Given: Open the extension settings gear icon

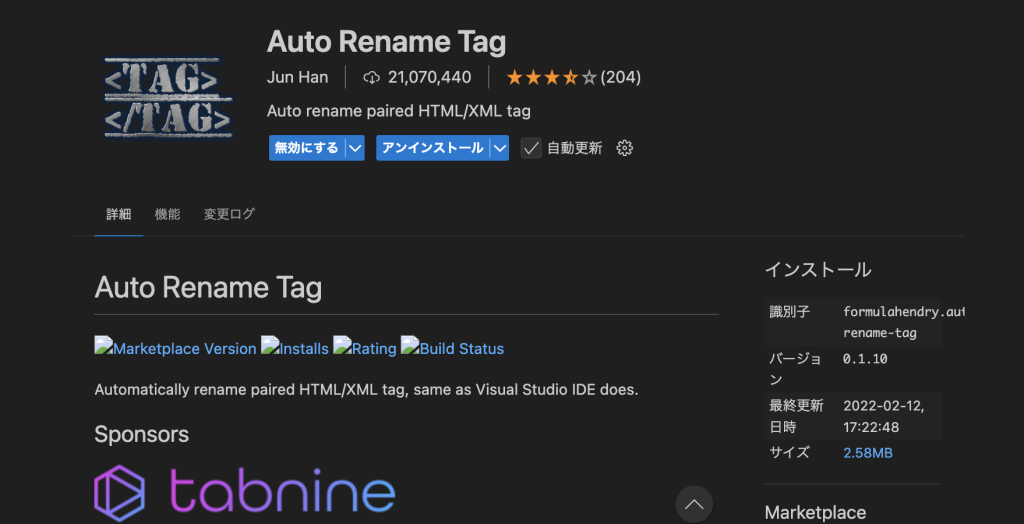Looking at the screenshot, I should tap(625, 148).
